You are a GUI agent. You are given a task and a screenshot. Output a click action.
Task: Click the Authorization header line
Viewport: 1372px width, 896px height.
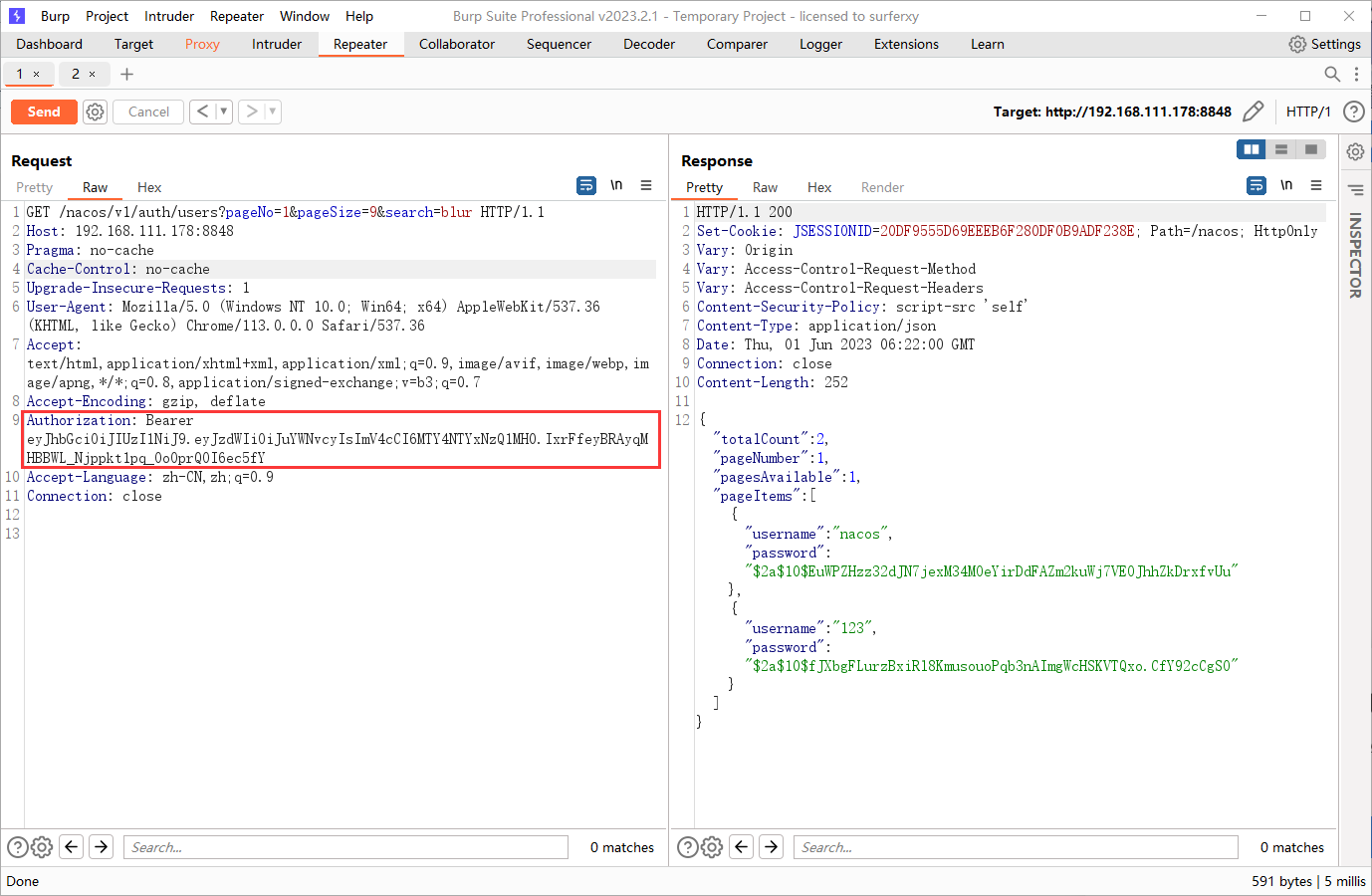[342, 439]
